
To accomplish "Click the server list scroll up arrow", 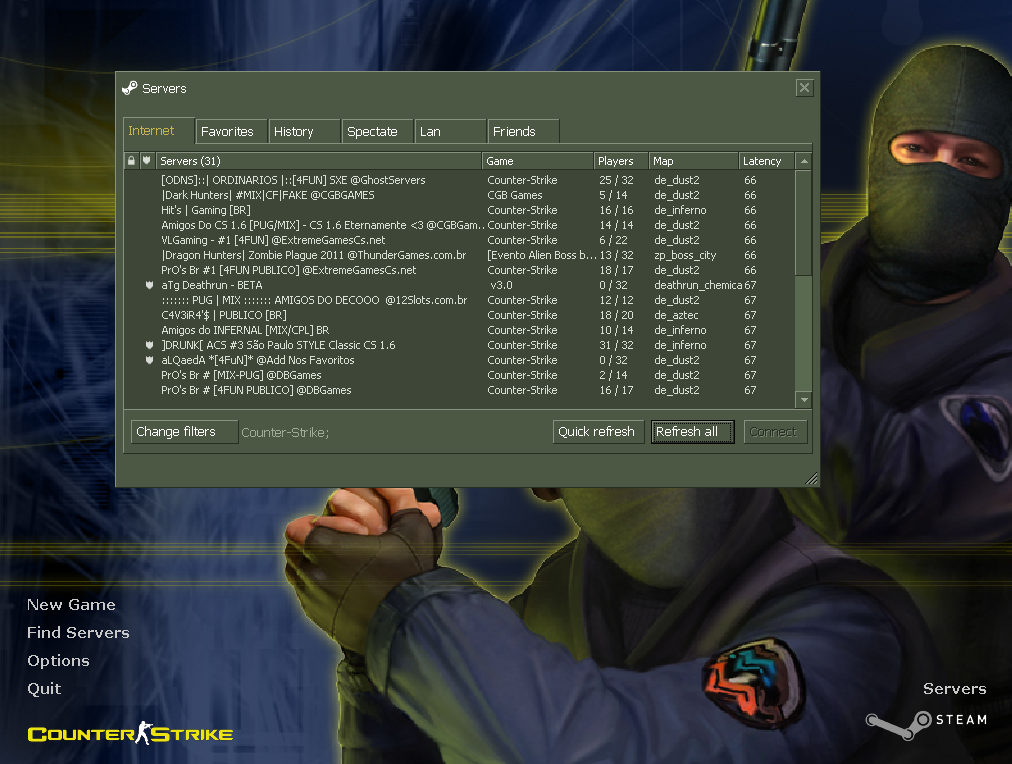I will point(804,161).
